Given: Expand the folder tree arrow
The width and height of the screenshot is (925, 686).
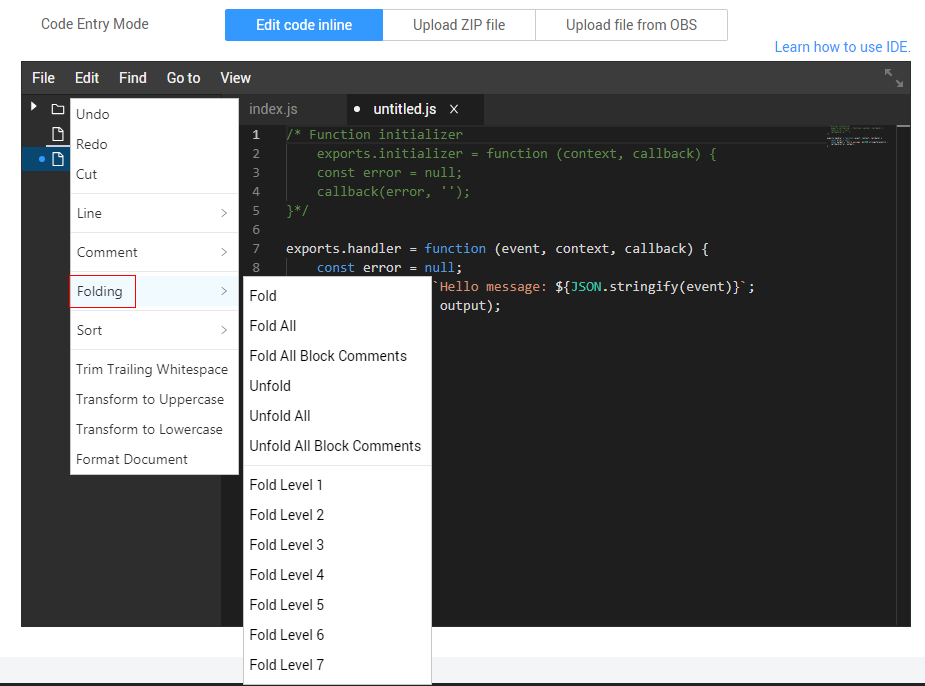Looking at the screenshot, I should (x=34, y=106).
